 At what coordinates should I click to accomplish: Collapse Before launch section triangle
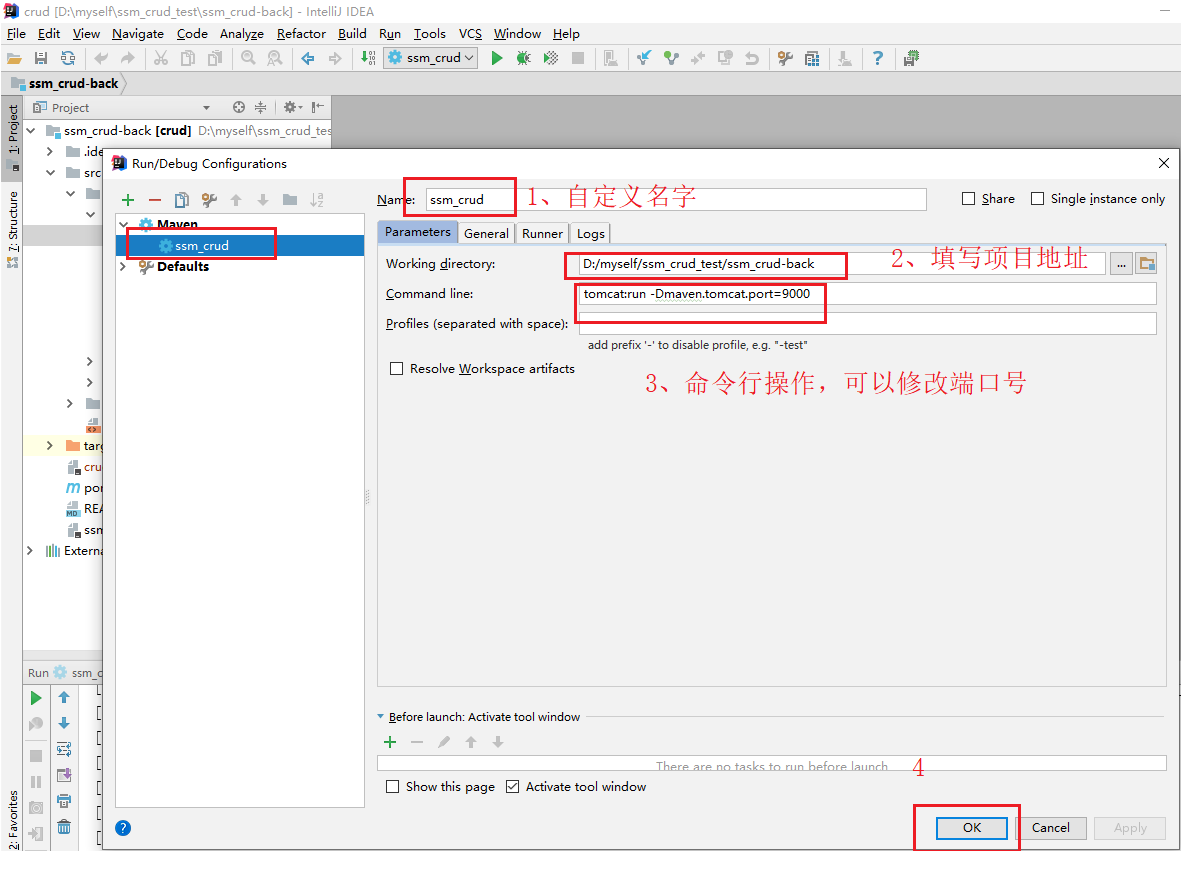tap(380, 717)
